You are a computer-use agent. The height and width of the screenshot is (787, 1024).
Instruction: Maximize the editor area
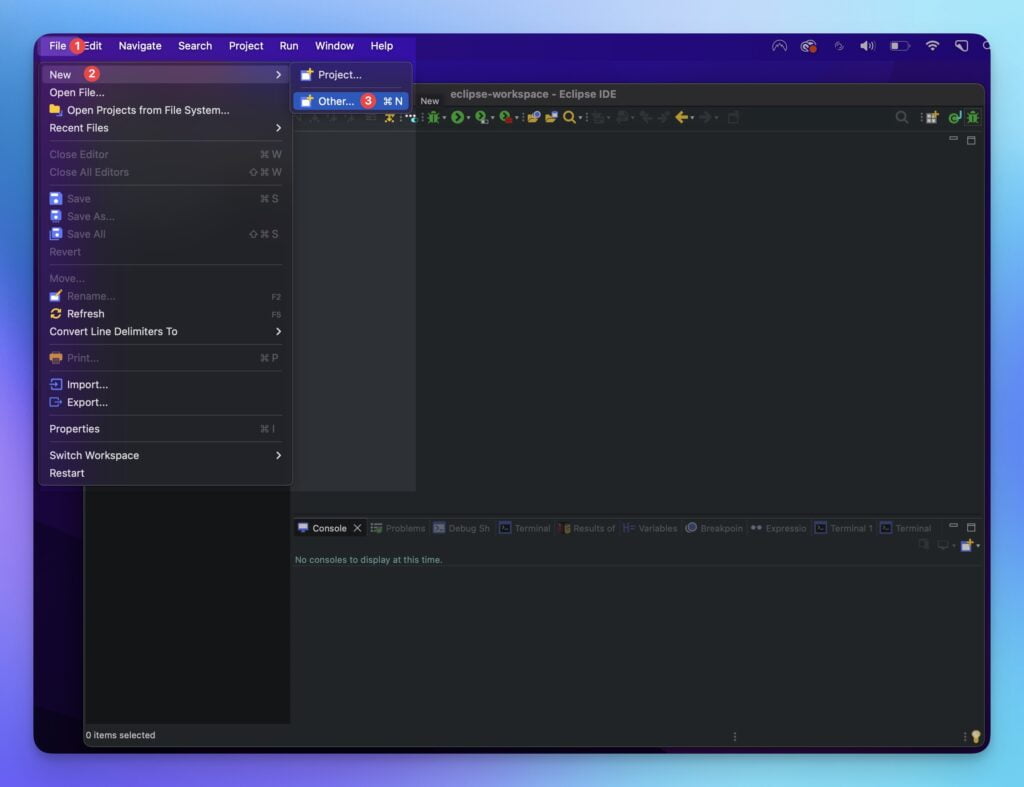pyautogui.click(x=971, y=140)
